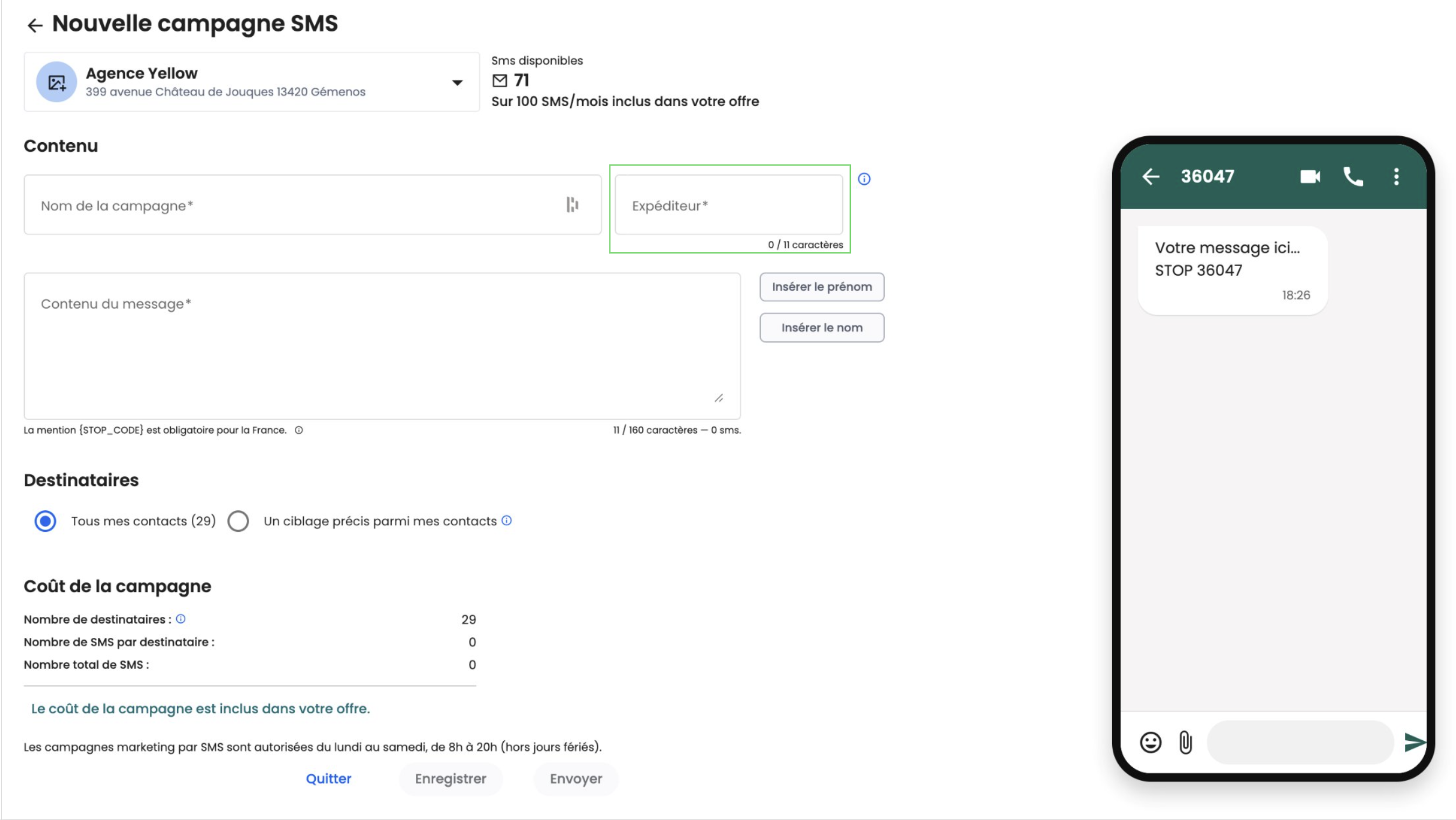Click info icon next to ciblage précis option
Image resolution: width=1456 pixels, height=820 pixels.
pyautogui.click(x=507, y=520)
